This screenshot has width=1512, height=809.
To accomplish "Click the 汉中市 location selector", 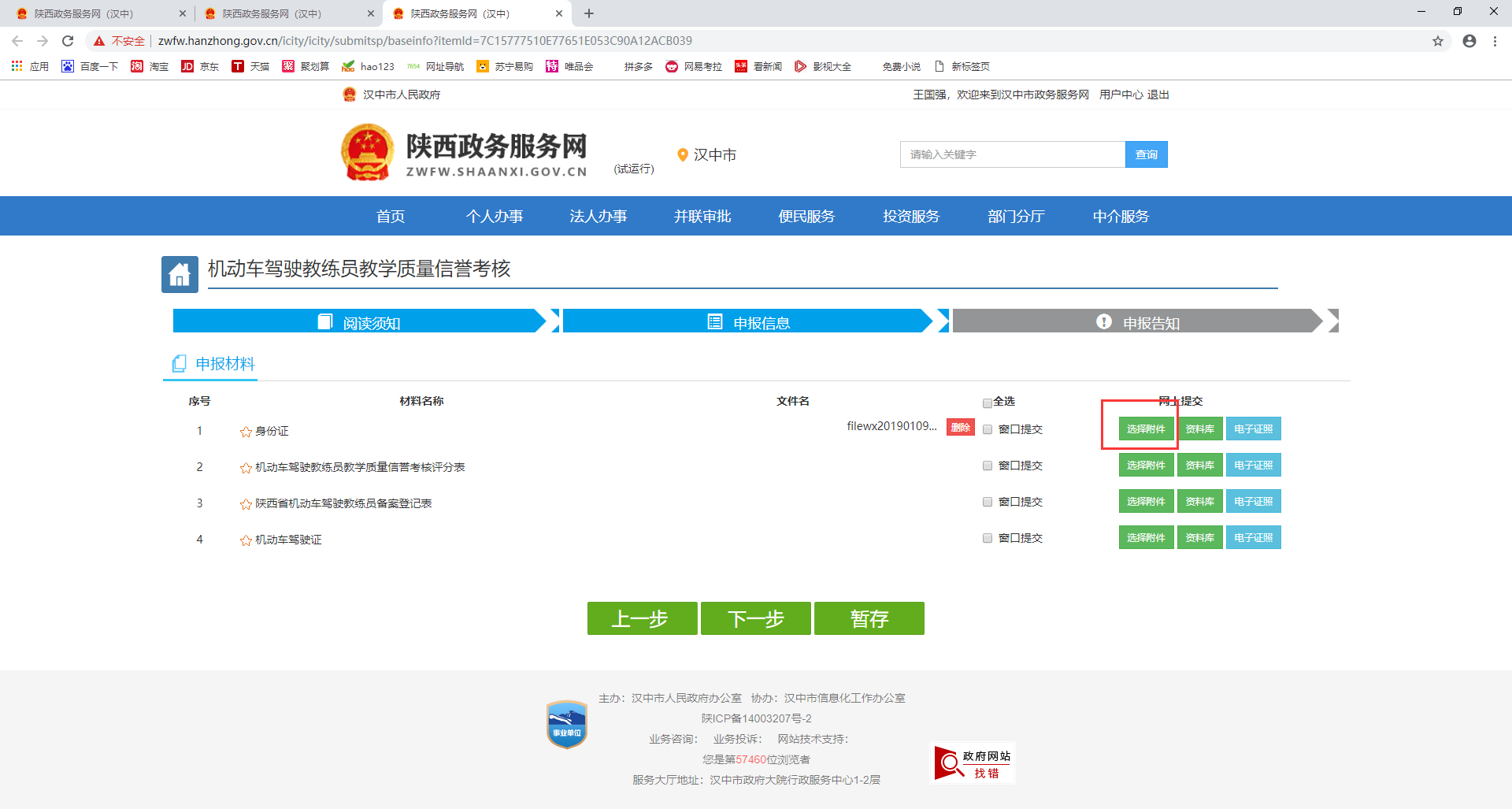I will coord(706,155).
